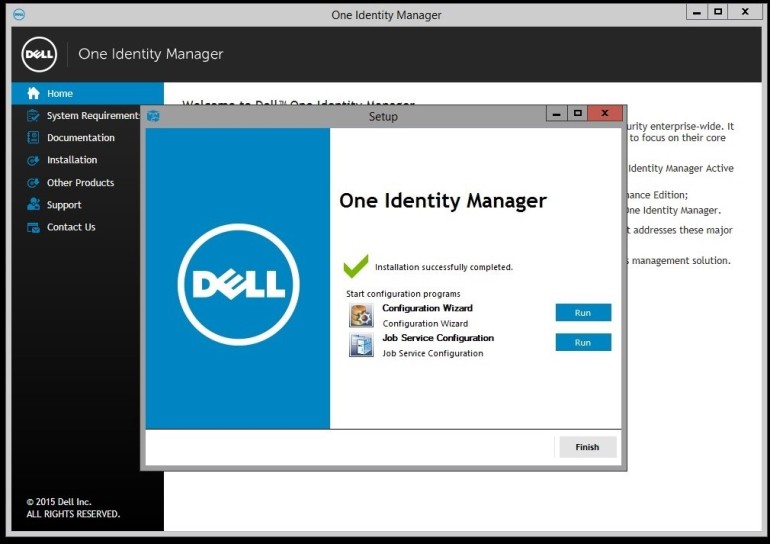Image resolution: width=770 pixels, height=544 pixels.
Task: Minimize the One Identity Manager window
Action: (x=697, y=12)
